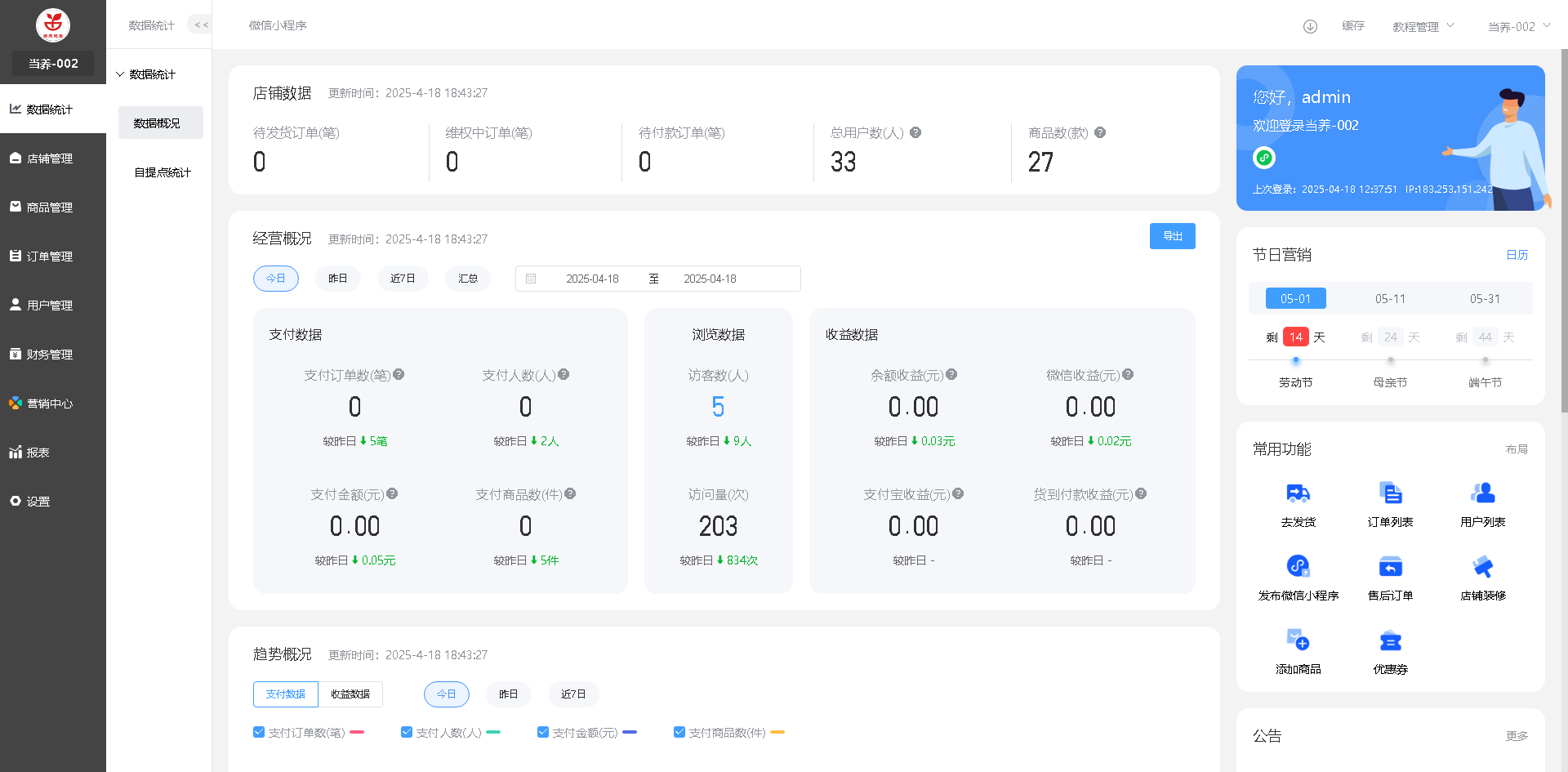Click the 添加商品 add product icon

pyautogui.click(x=1298, y=640)
